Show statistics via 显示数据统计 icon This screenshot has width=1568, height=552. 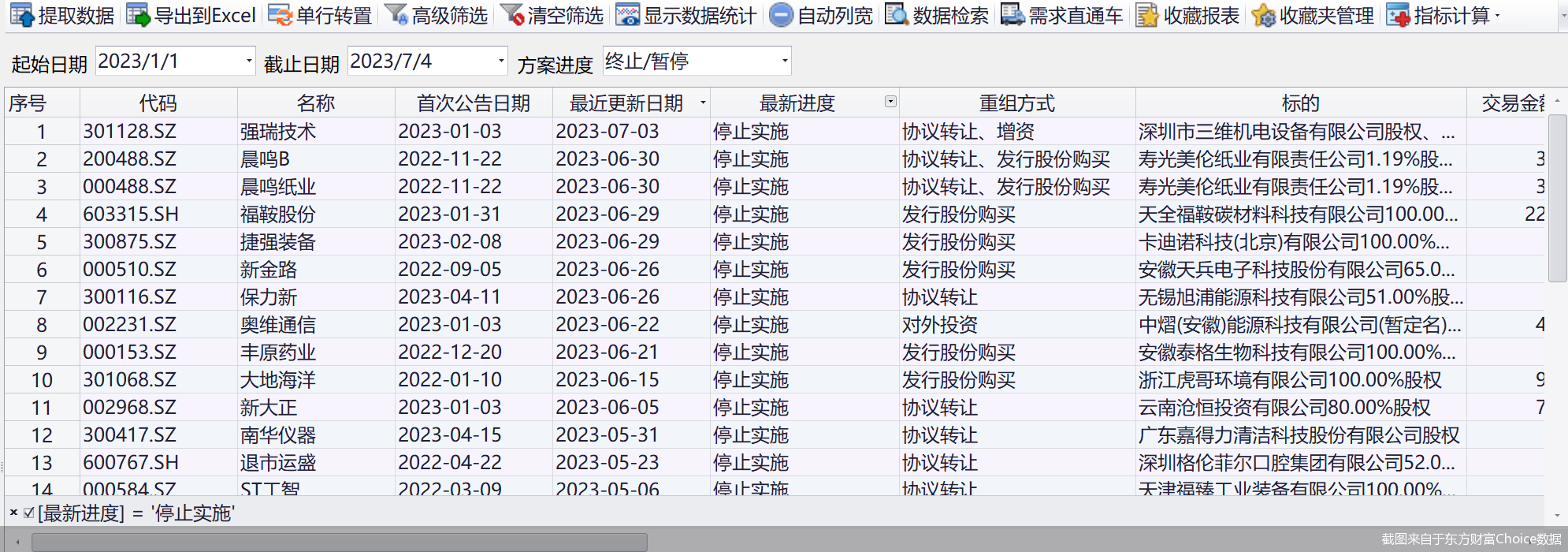627,15
